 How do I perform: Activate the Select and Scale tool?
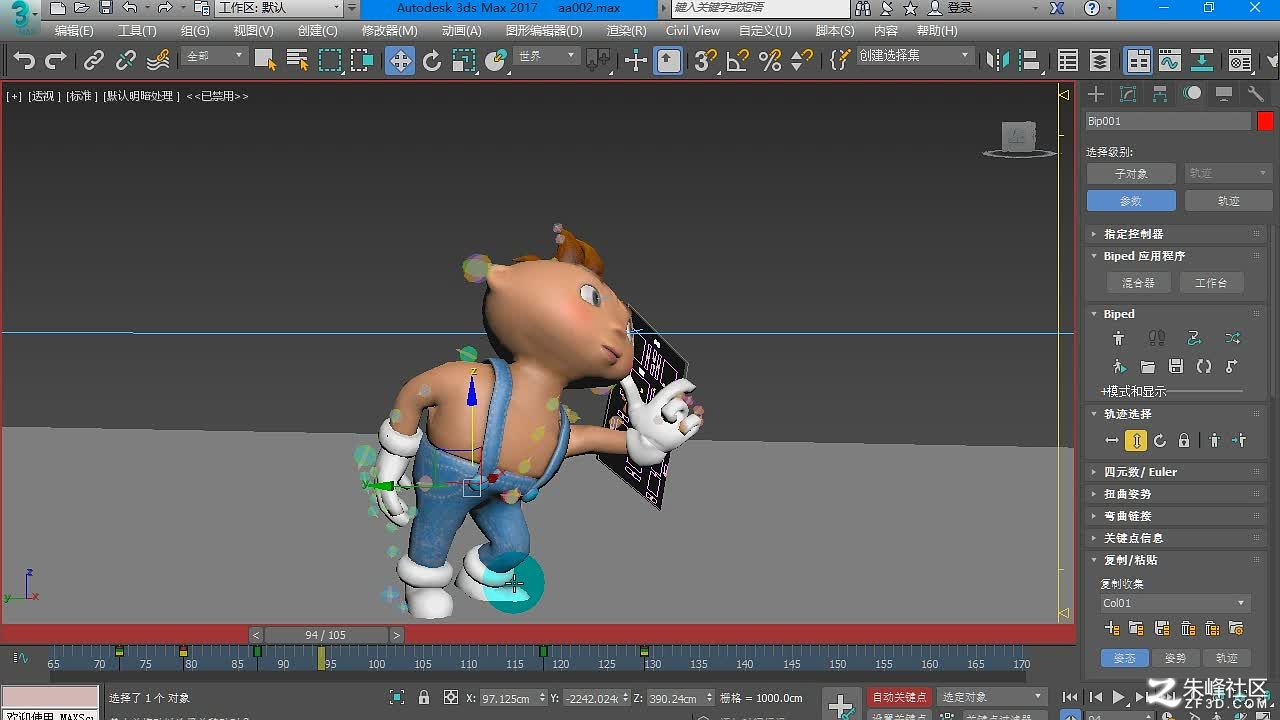[464, 61]
